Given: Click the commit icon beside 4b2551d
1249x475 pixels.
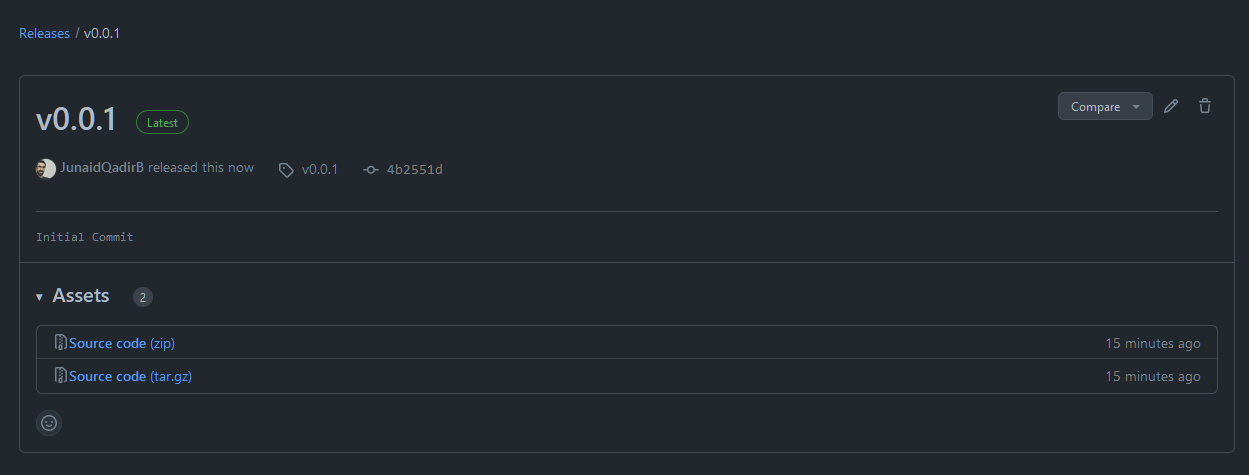Looking at the screenshot, I should (371, 170).
